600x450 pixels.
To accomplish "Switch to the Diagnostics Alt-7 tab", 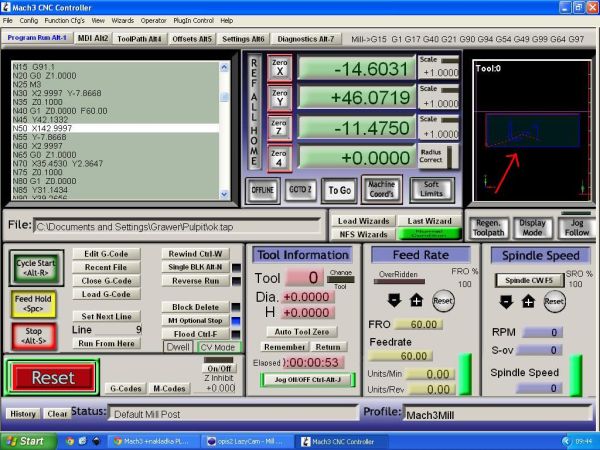I will (x=305, y=39).
